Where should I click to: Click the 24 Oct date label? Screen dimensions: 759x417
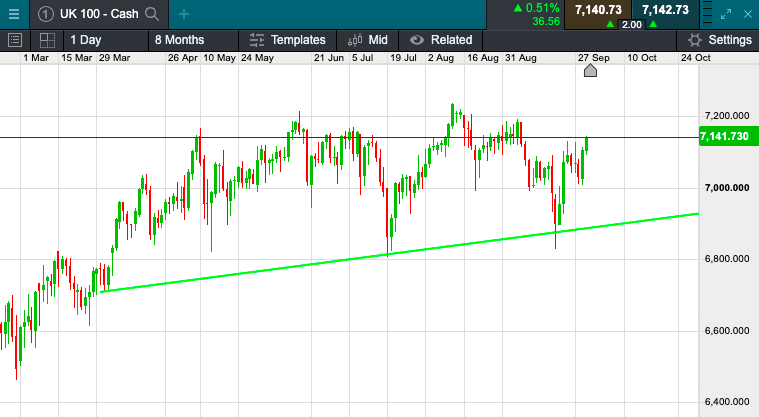pos(696,58)
